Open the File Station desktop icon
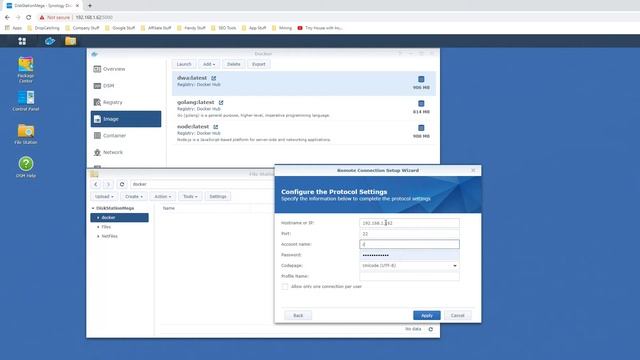Viewport: 640px width, 360px height. tap(26, 134)
